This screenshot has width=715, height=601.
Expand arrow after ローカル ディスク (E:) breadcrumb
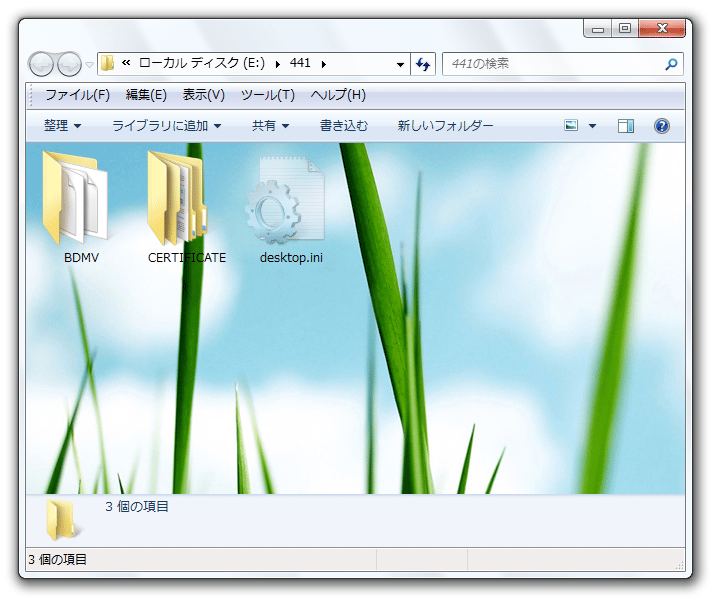pos(277,64)
